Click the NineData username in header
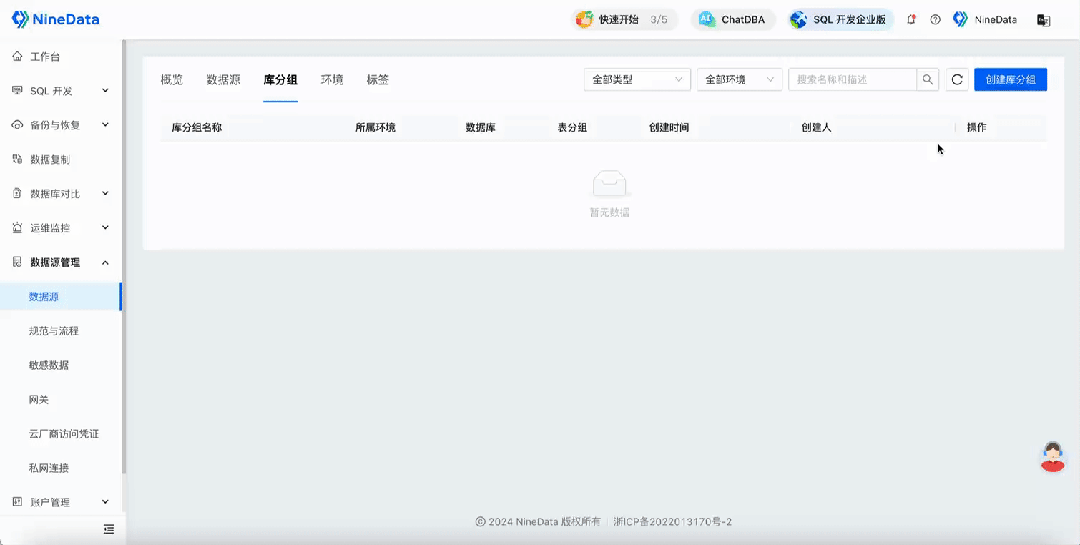The image size is (1080, 545). 995,19
